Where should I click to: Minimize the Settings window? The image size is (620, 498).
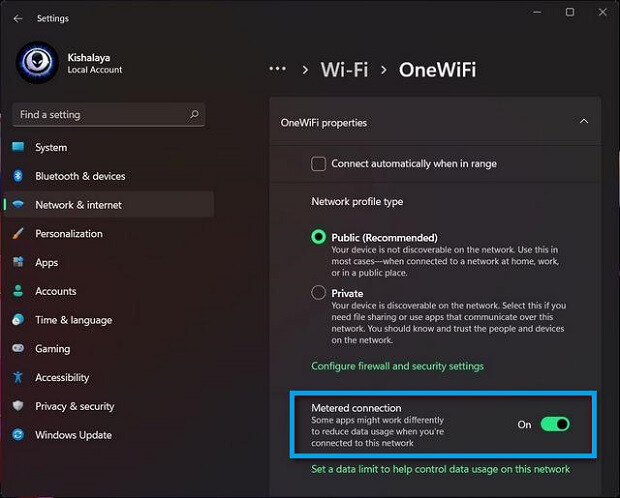[x=537, y=12]
